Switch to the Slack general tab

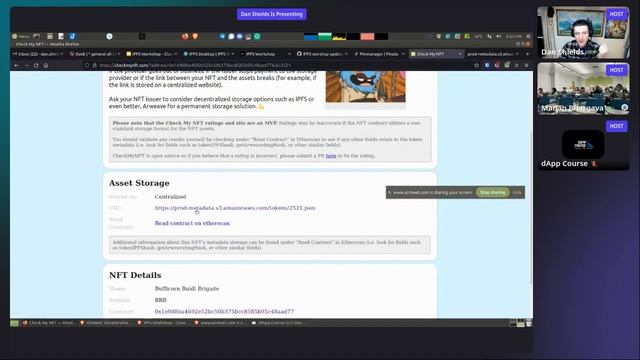coord(94,54)
